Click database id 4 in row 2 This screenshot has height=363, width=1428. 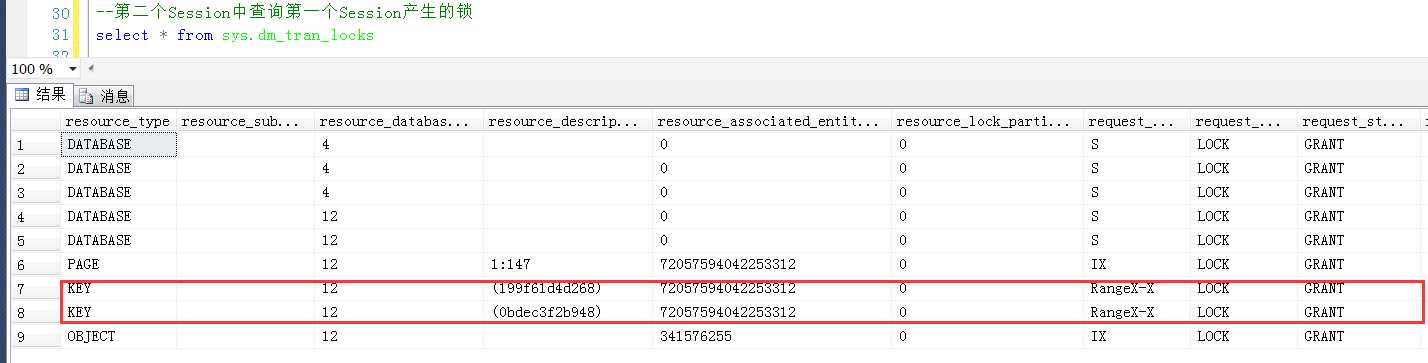tap(398, 169)
